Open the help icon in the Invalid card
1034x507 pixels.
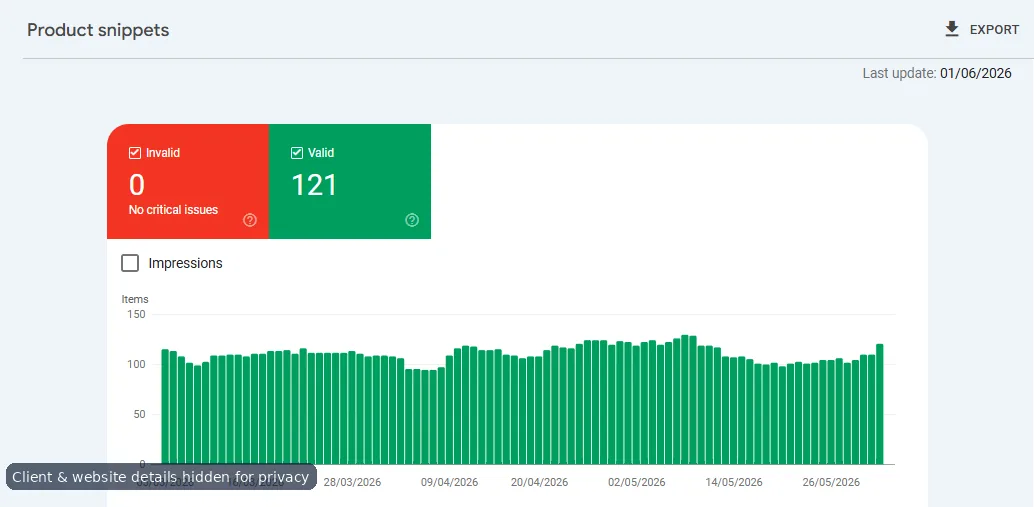[x=250, y=220]
